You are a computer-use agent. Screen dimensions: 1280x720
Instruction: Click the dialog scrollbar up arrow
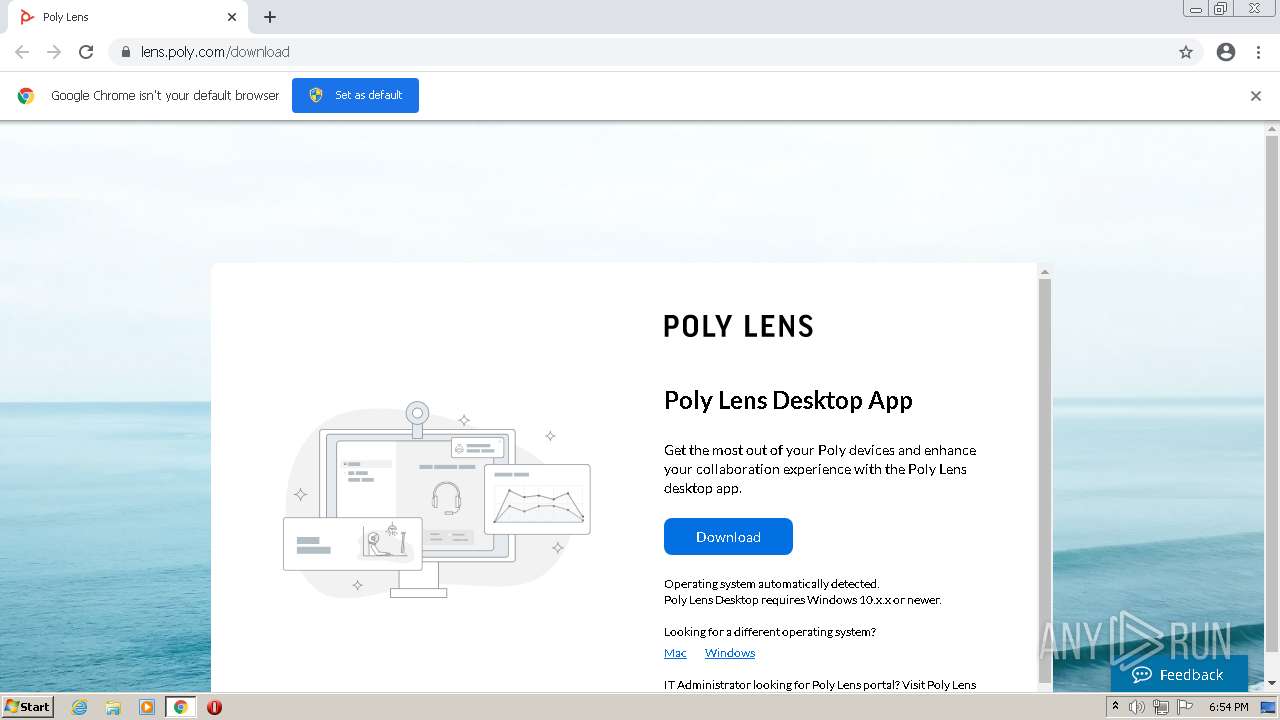(x=1045, y=272)
